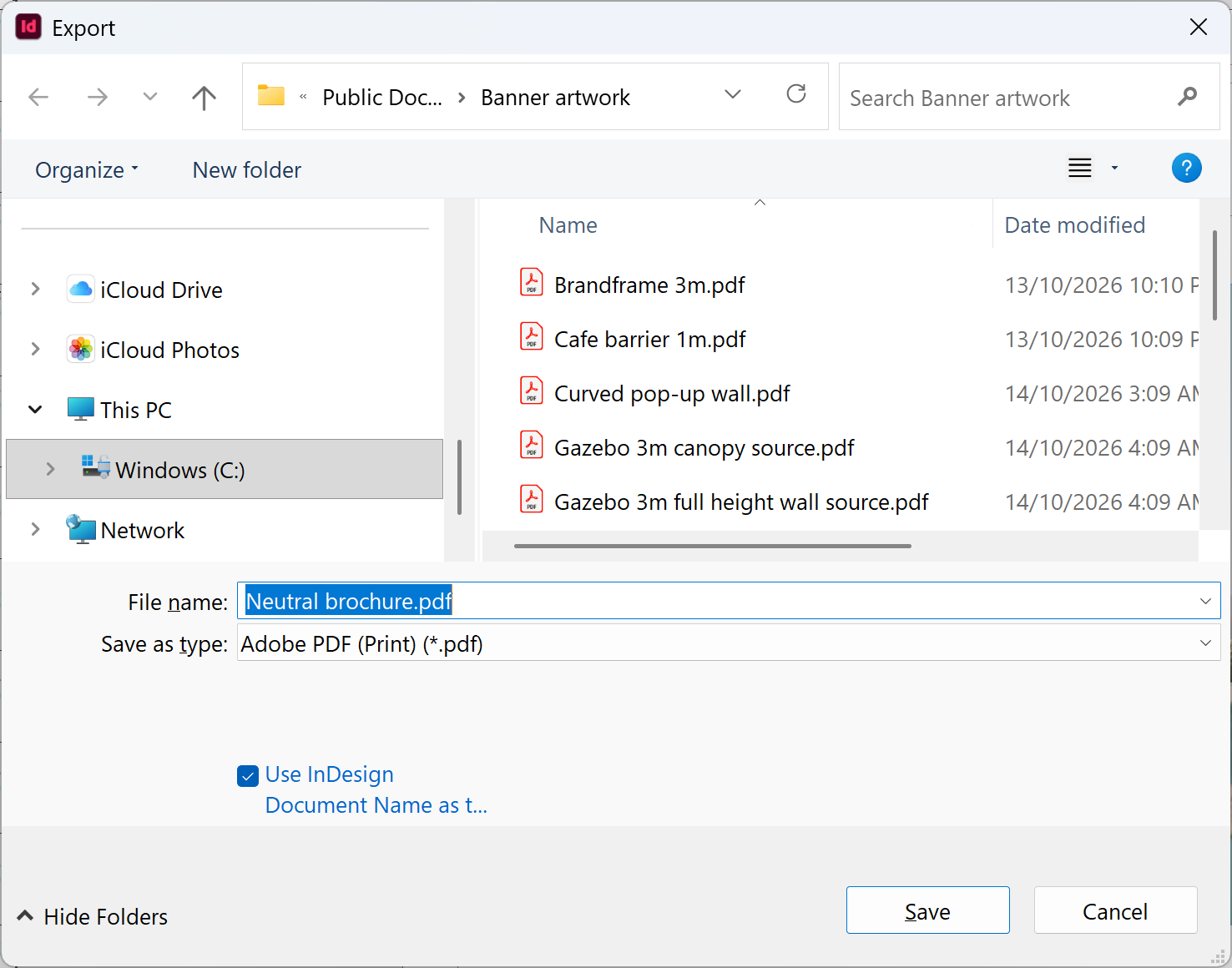The height and width of the screenshot is (968, 1232).
Task: Expand the Network tree node
Action: coord(35,530)
